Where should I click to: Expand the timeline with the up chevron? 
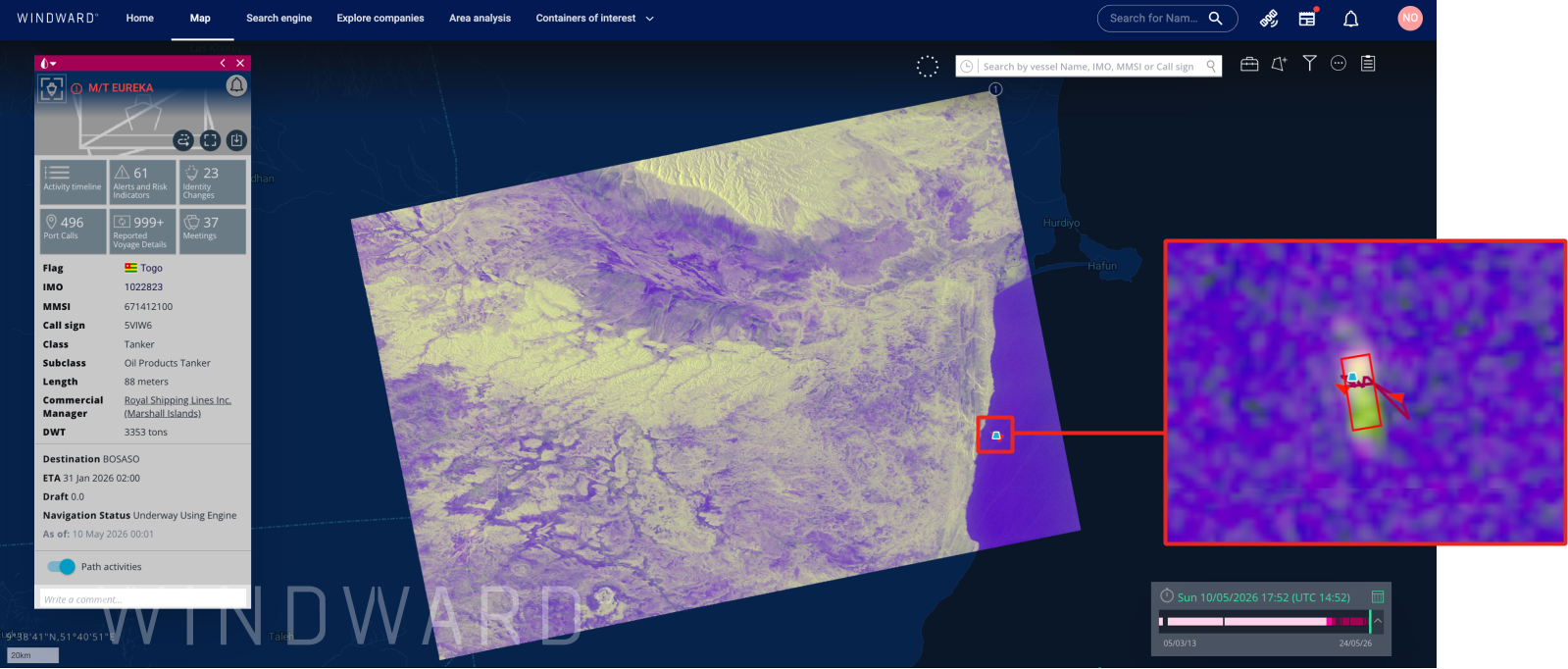tap(1378, 621)
